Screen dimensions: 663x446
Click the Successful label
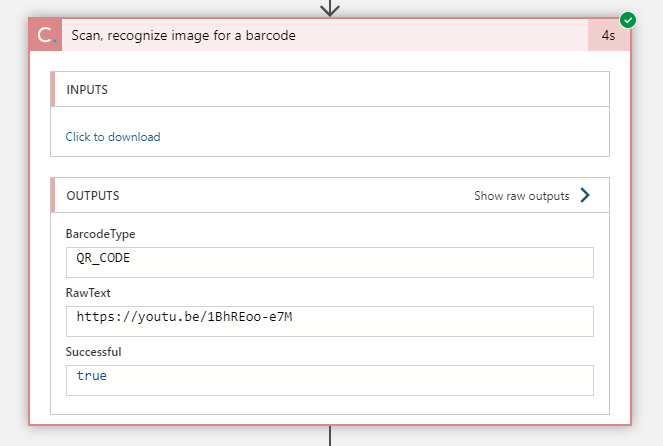93,352
